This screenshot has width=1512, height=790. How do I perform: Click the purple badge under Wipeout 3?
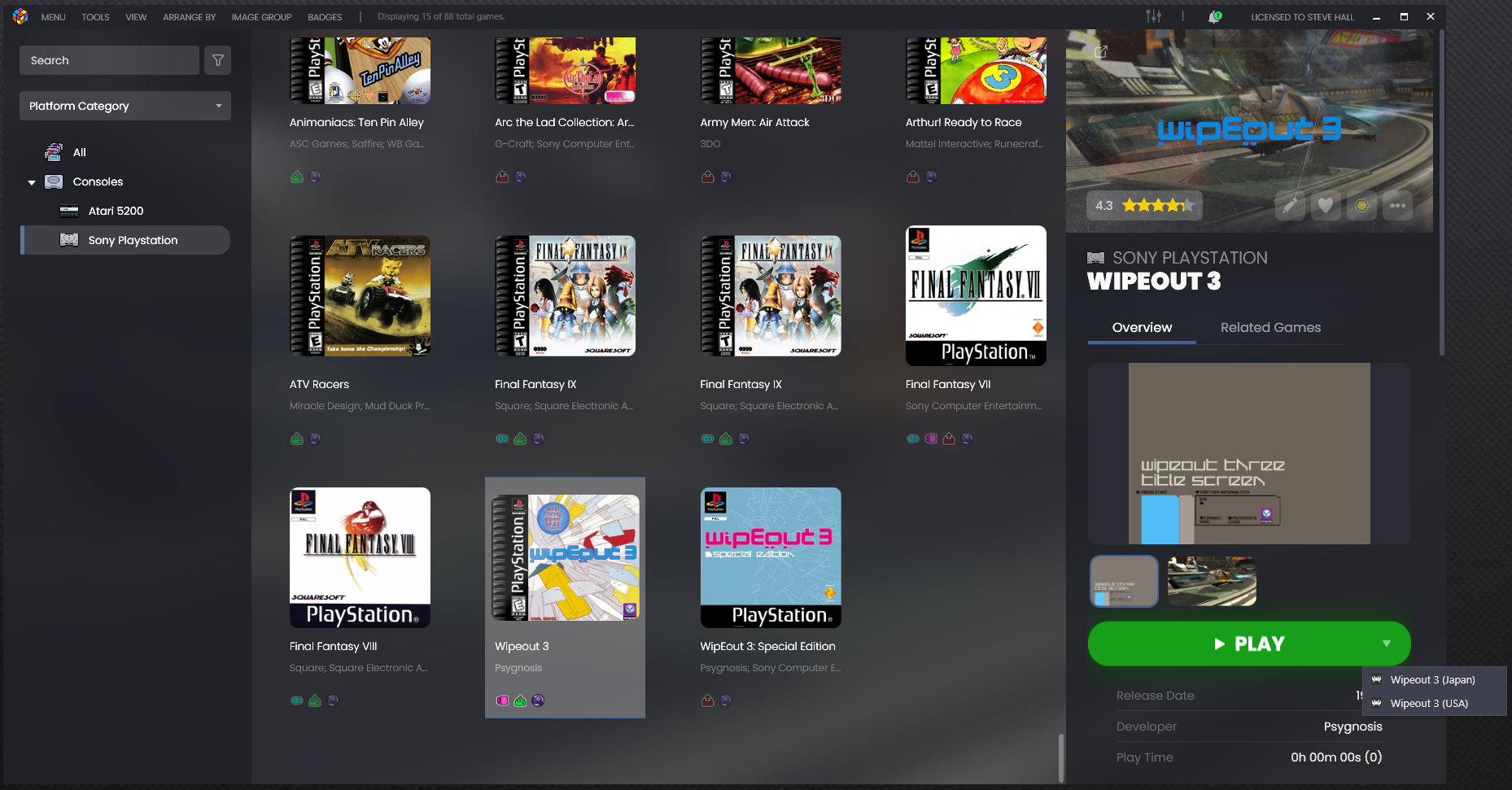pyautogui.click(x=538, y=701)
